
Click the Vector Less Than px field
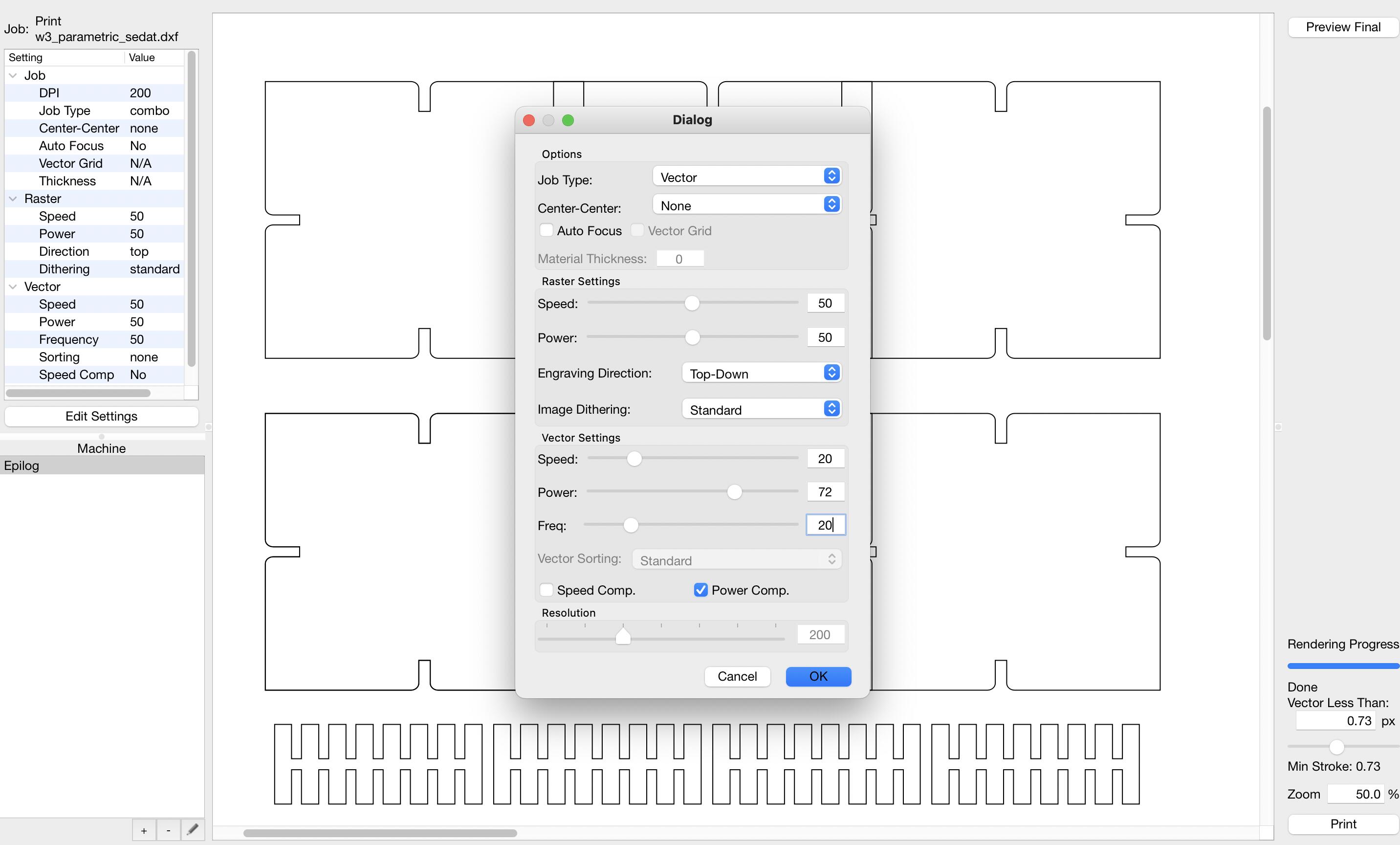1335,721
